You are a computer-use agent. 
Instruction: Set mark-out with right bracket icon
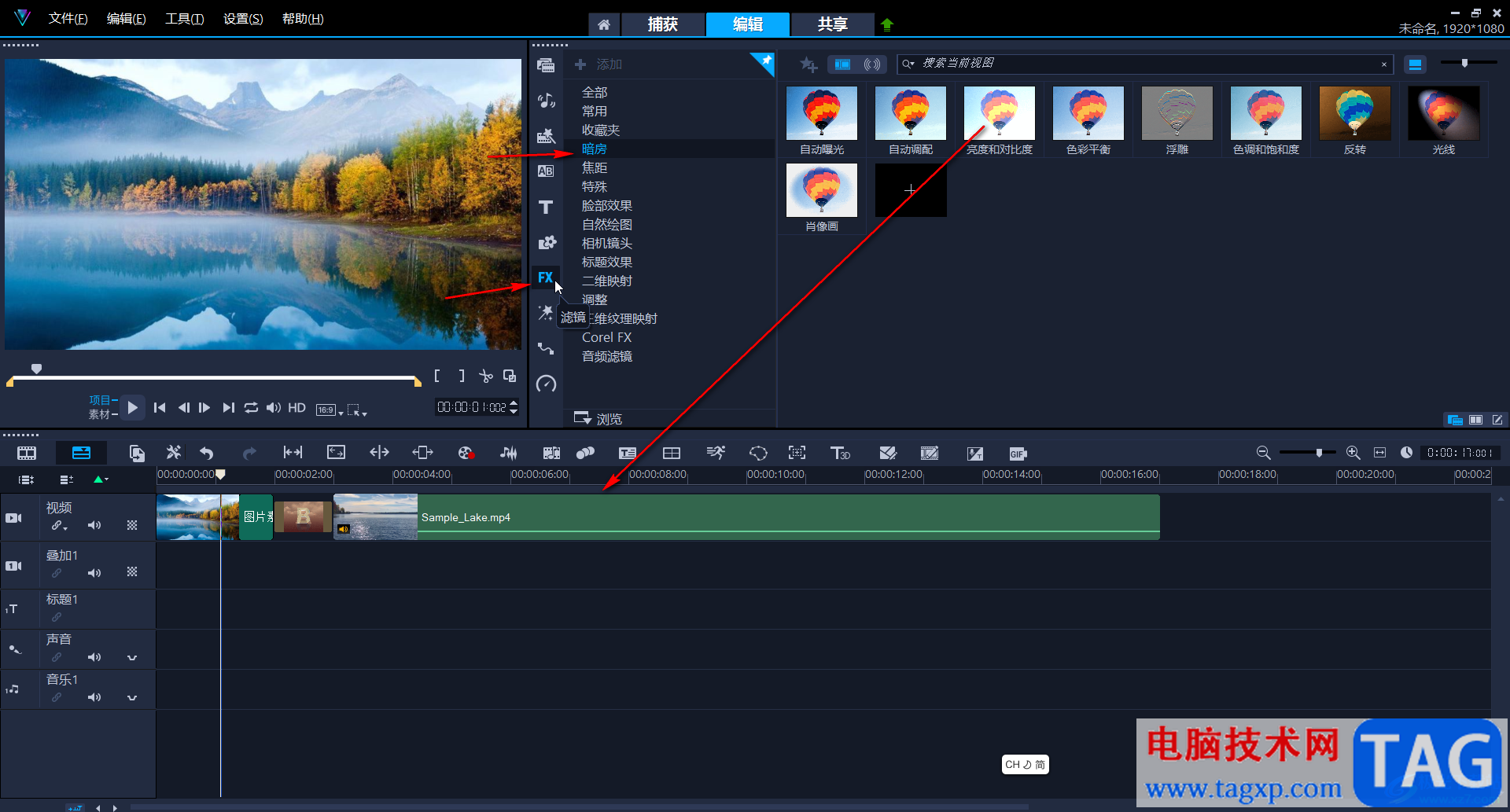click(x=462, y=376)
